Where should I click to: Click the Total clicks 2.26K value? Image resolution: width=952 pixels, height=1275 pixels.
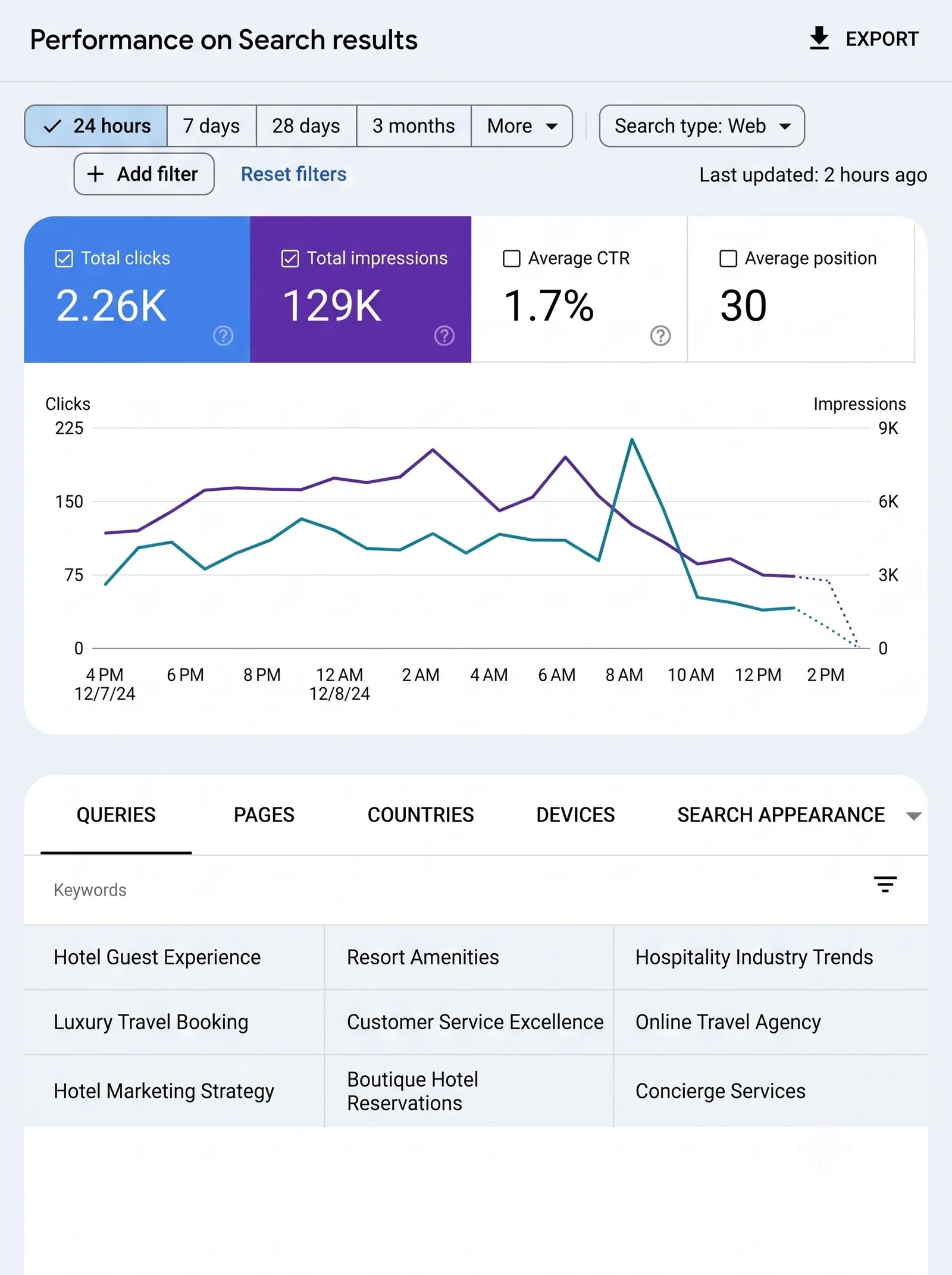point(111,306)
